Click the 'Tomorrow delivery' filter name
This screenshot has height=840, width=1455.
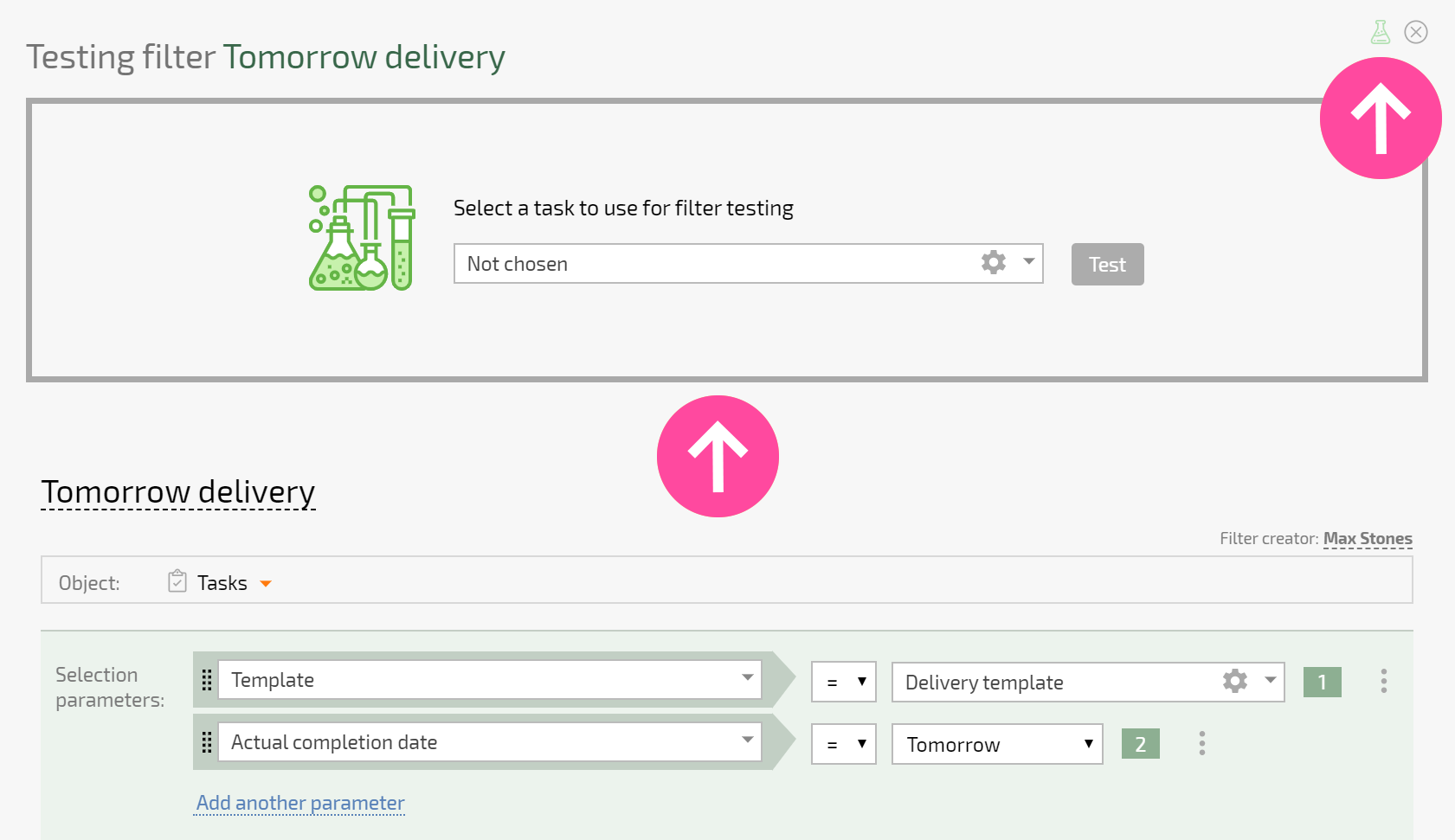[178, 491]
